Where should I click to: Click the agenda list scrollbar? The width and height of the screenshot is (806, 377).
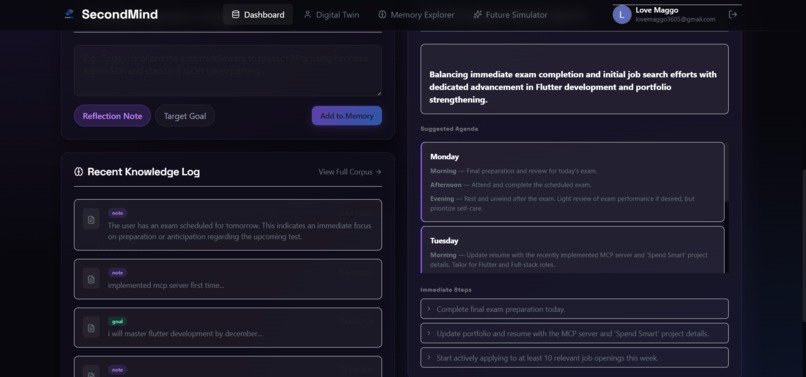point(727,172)
